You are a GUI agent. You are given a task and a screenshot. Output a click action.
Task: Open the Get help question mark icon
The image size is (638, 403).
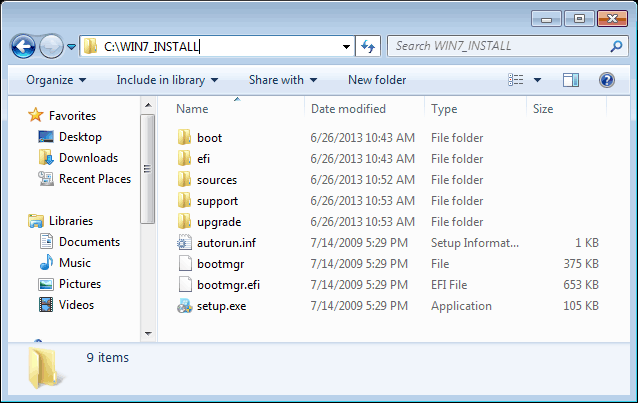pyautogui.click(x=606, y=80)
